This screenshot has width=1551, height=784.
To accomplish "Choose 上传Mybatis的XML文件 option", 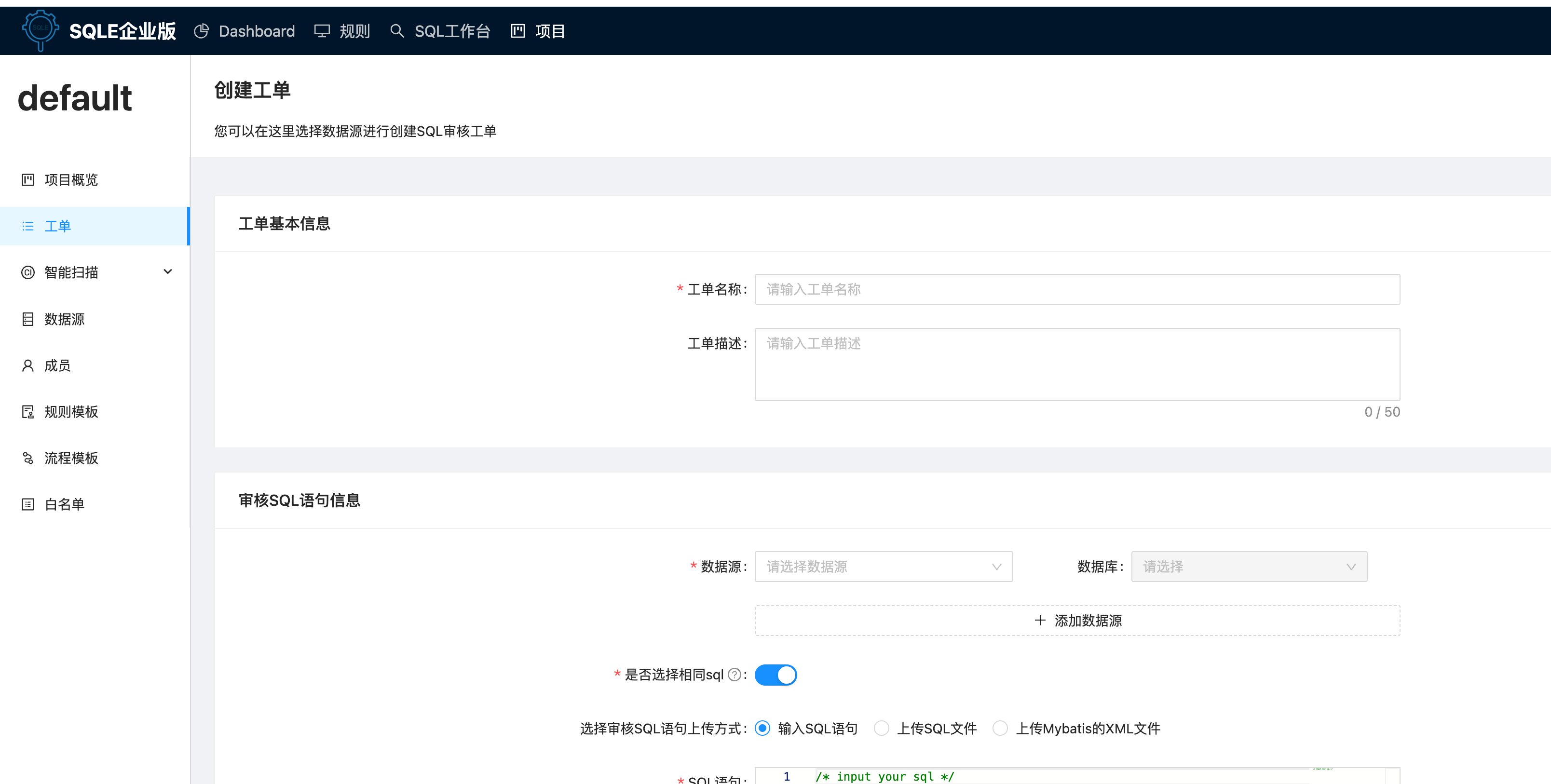I will (1001, 728).
